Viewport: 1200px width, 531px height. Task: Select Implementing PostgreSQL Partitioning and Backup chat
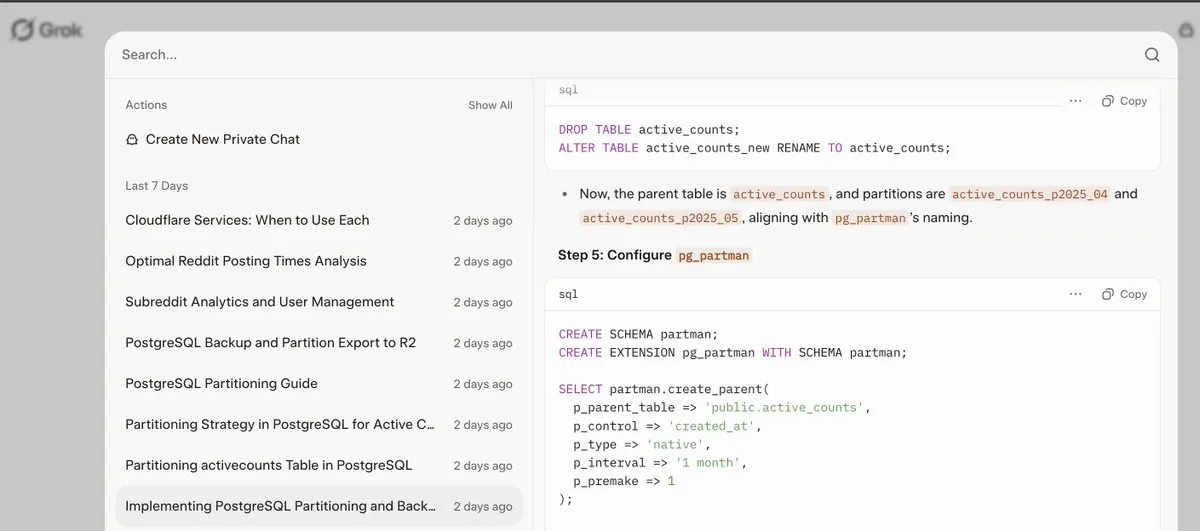[280, 506]
